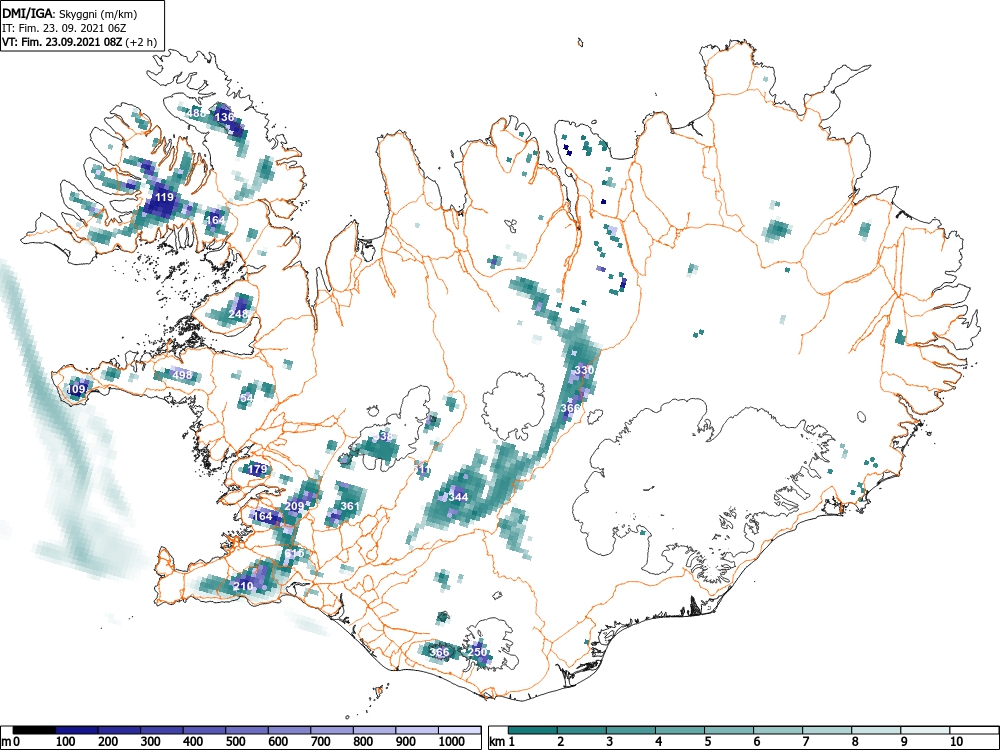
Task: Click the '10' label on the kilometre scale
Action: click(956, 742)
